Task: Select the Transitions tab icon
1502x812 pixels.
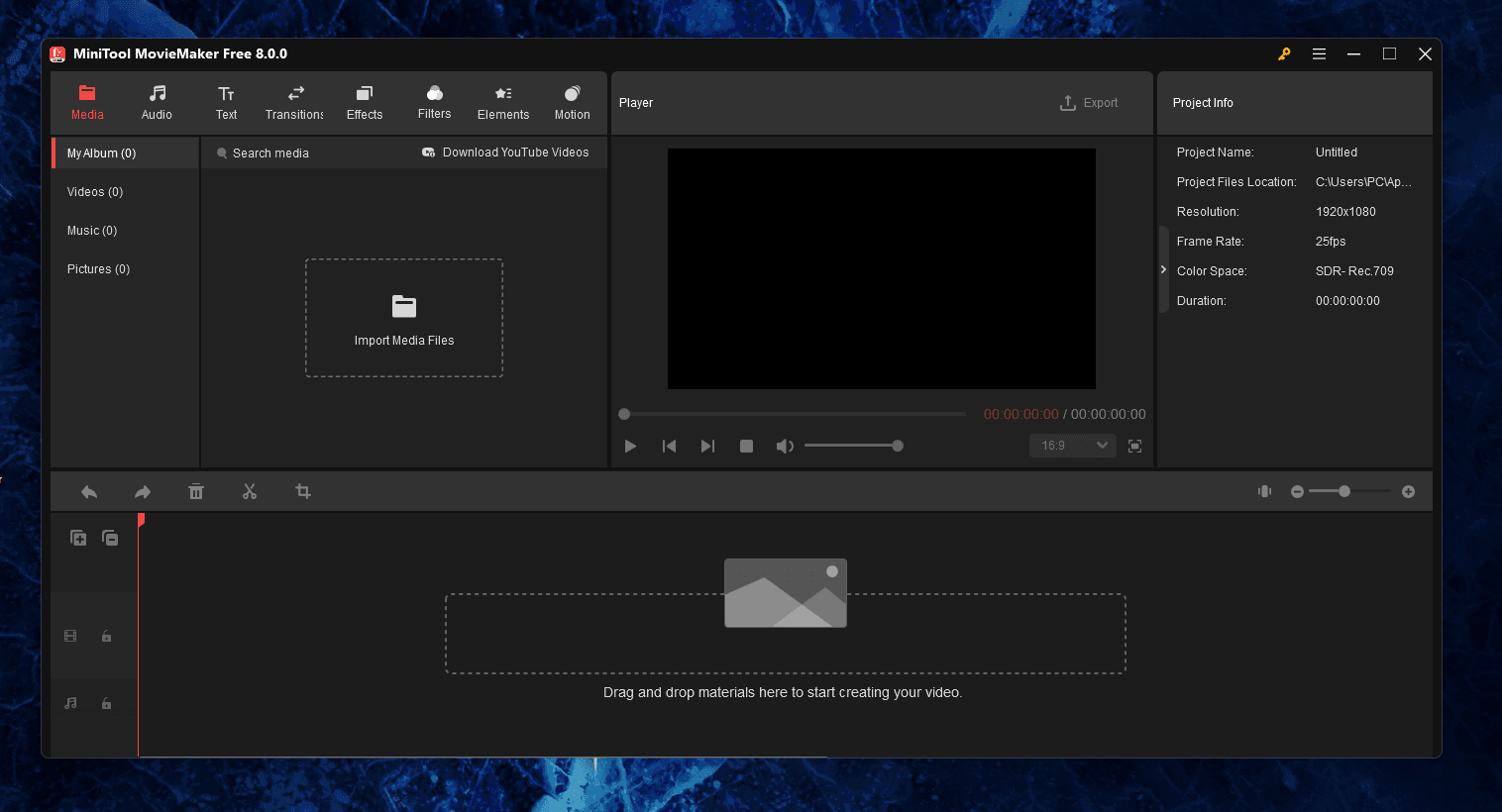Action: click(x=294, y=95)
